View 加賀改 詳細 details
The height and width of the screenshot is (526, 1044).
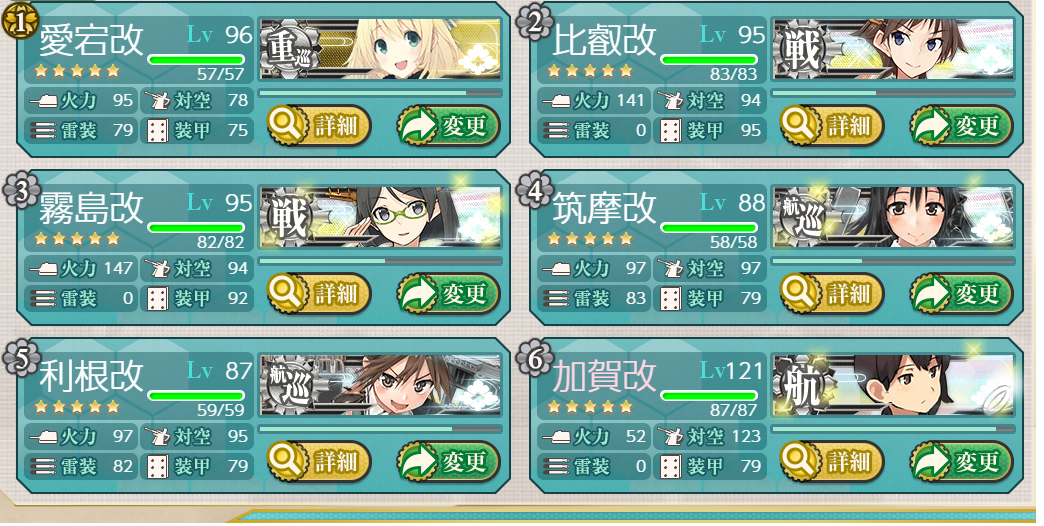tap(831, 461)
